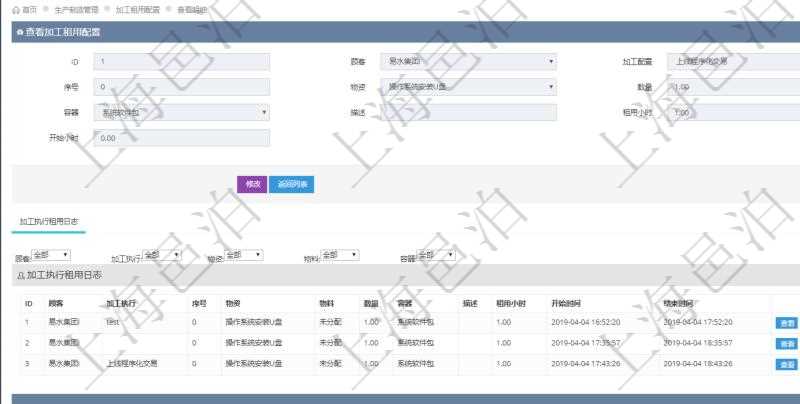Open the 物料 filter dropdown
This screenshot has width=800, height=404.
(339, 255)
